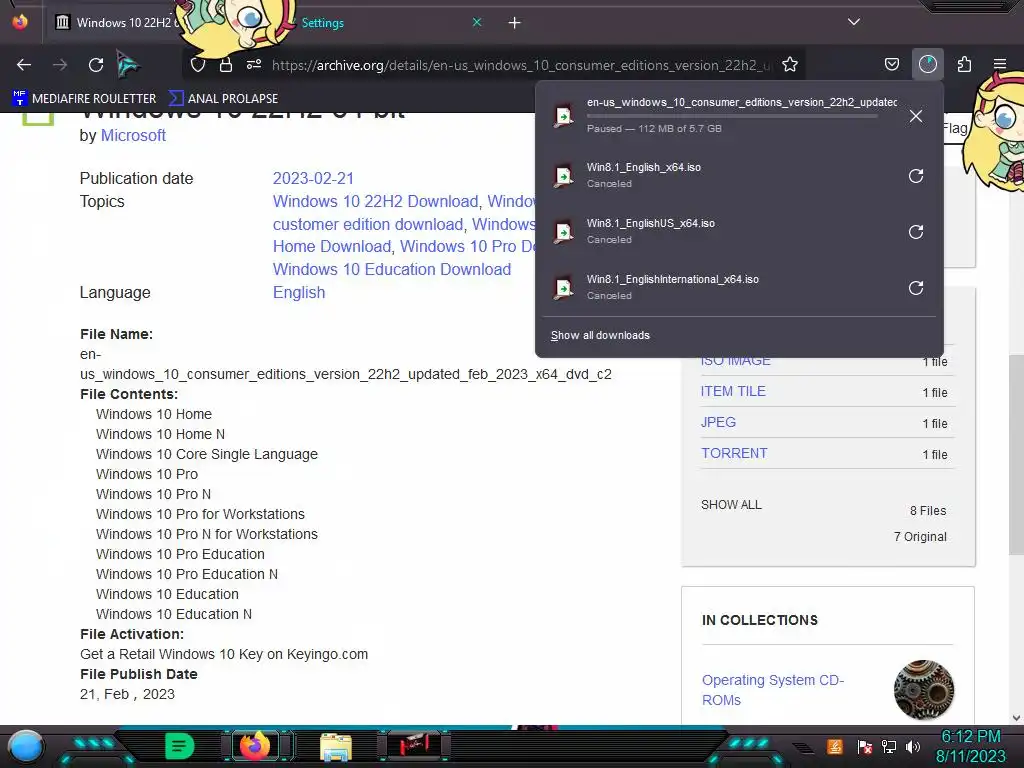This screenshot has height=768, width=1024.
Task: Open the Firefox logo at tab bar start
Action: pyautogui.click(x=20, y=22)
